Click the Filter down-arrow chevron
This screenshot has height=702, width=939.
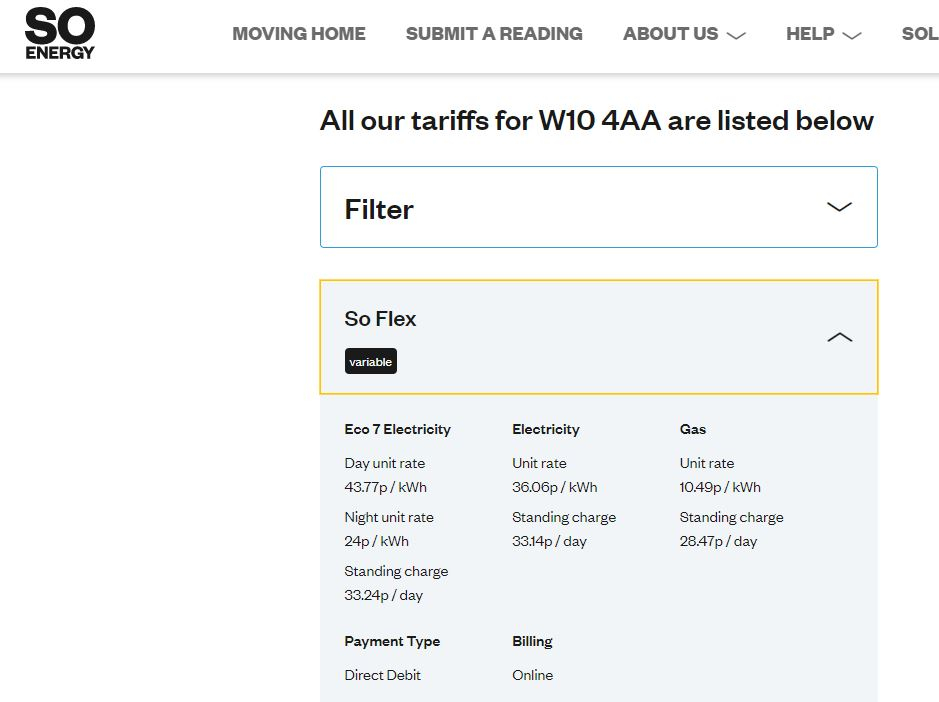[x=839, y=207]
